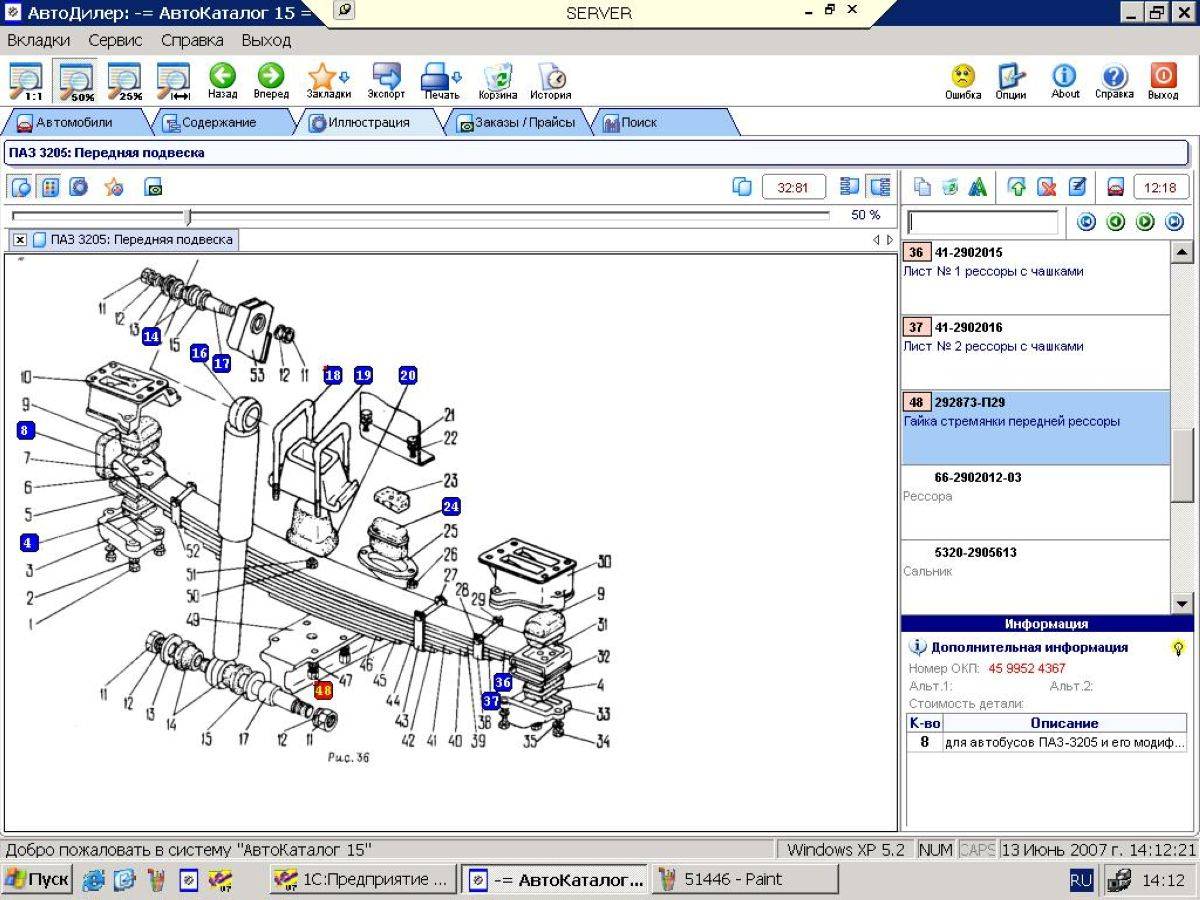
Task: Toggle the parts list left layout button
Action: 850,187
